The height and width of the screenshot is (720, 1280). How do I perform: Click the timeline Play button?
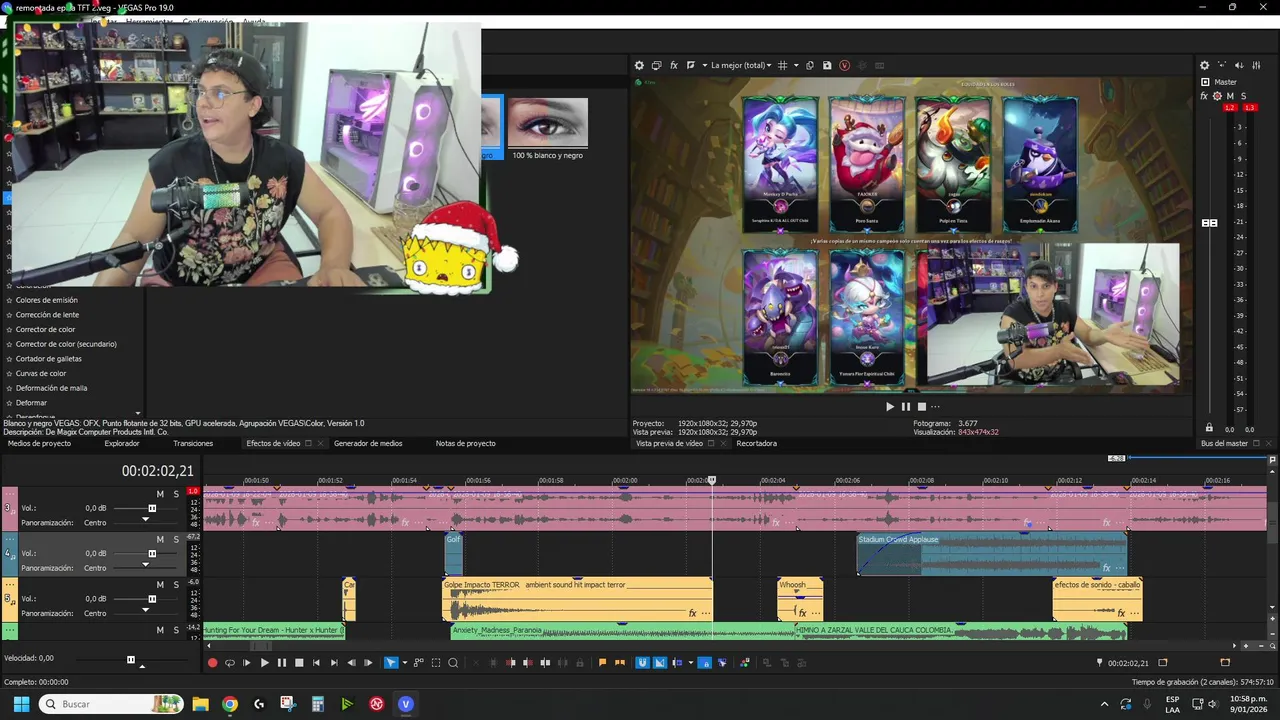pyautogui.click(x=264, y=662)
